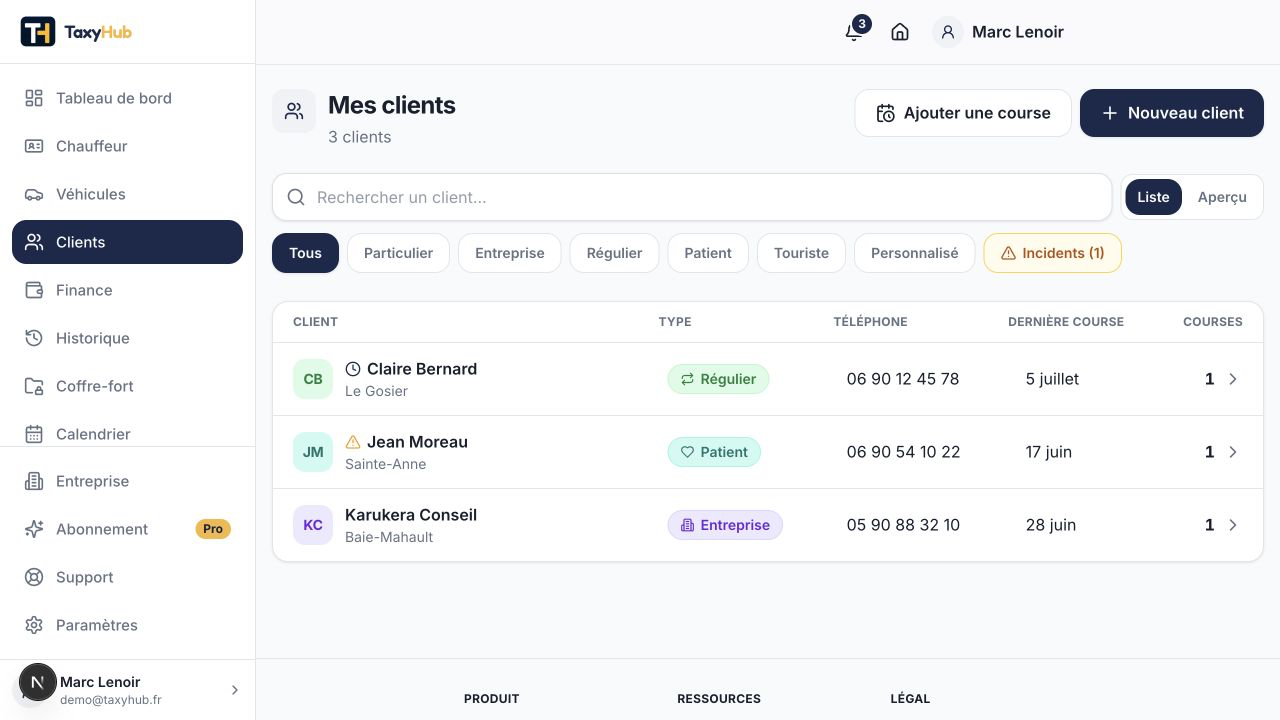Click the JM avatar for Jean Moreau
This screenshot has height=720, width=1280.
[x=313, y=452]
